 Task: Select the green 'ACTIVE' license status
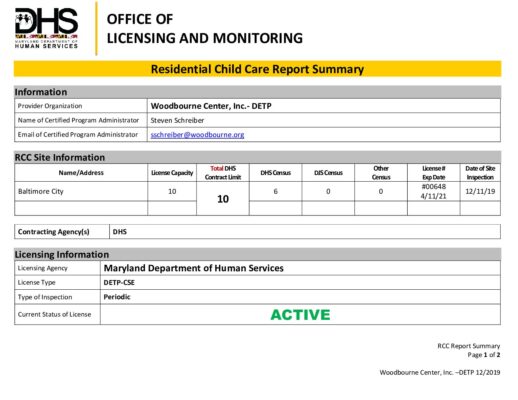300,315
